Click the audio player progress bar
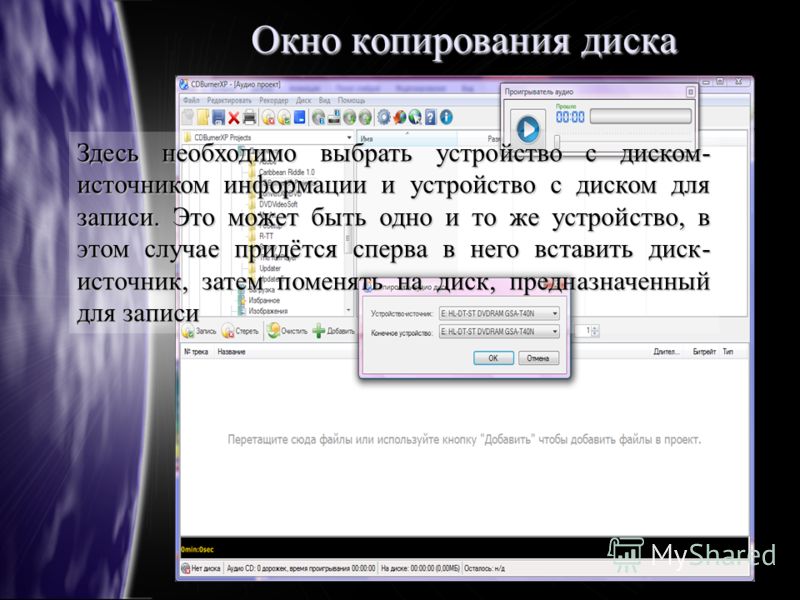This screenshot has height=600, width=800. pyautogui.click(x=640, y=116)
